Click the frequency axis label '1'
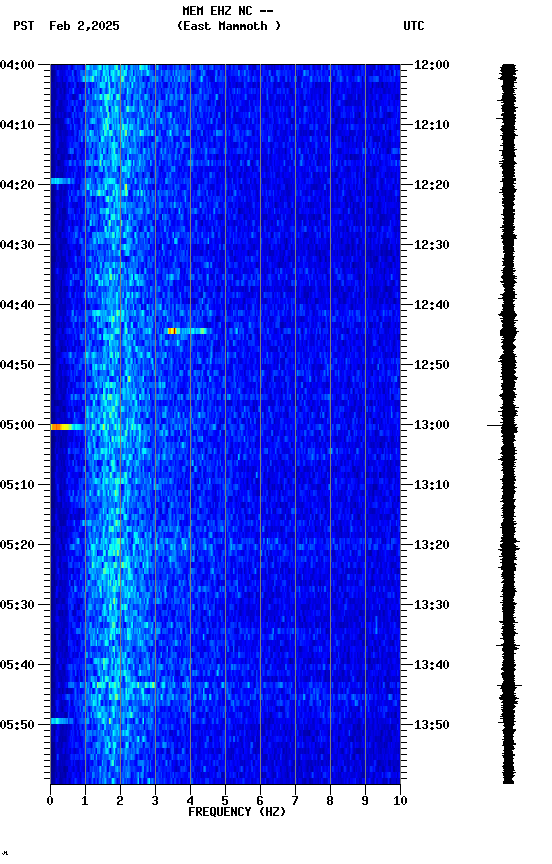 [x=85, y=801]
